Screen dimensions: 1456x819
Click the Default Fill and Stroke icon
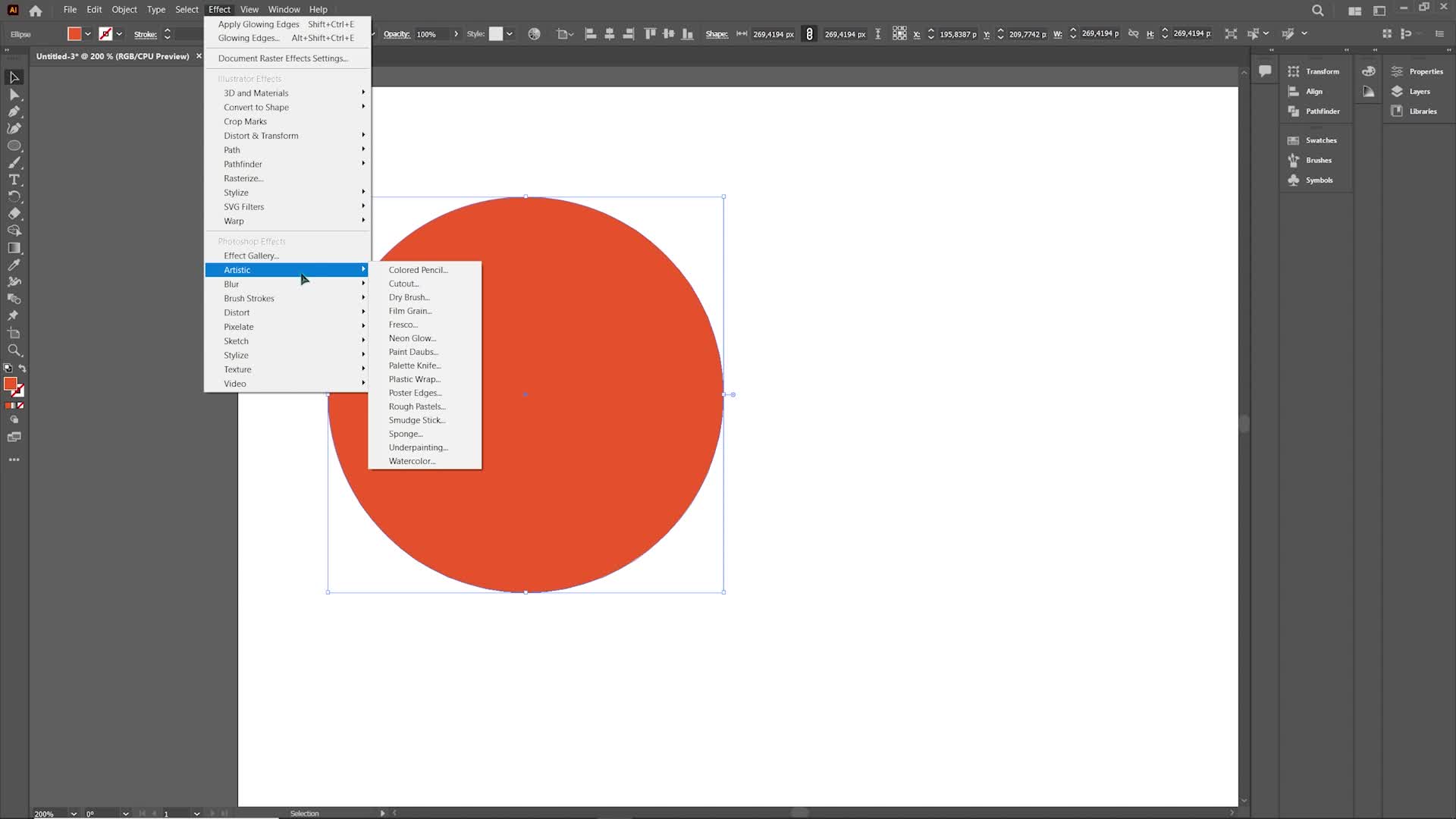(8, 369)
